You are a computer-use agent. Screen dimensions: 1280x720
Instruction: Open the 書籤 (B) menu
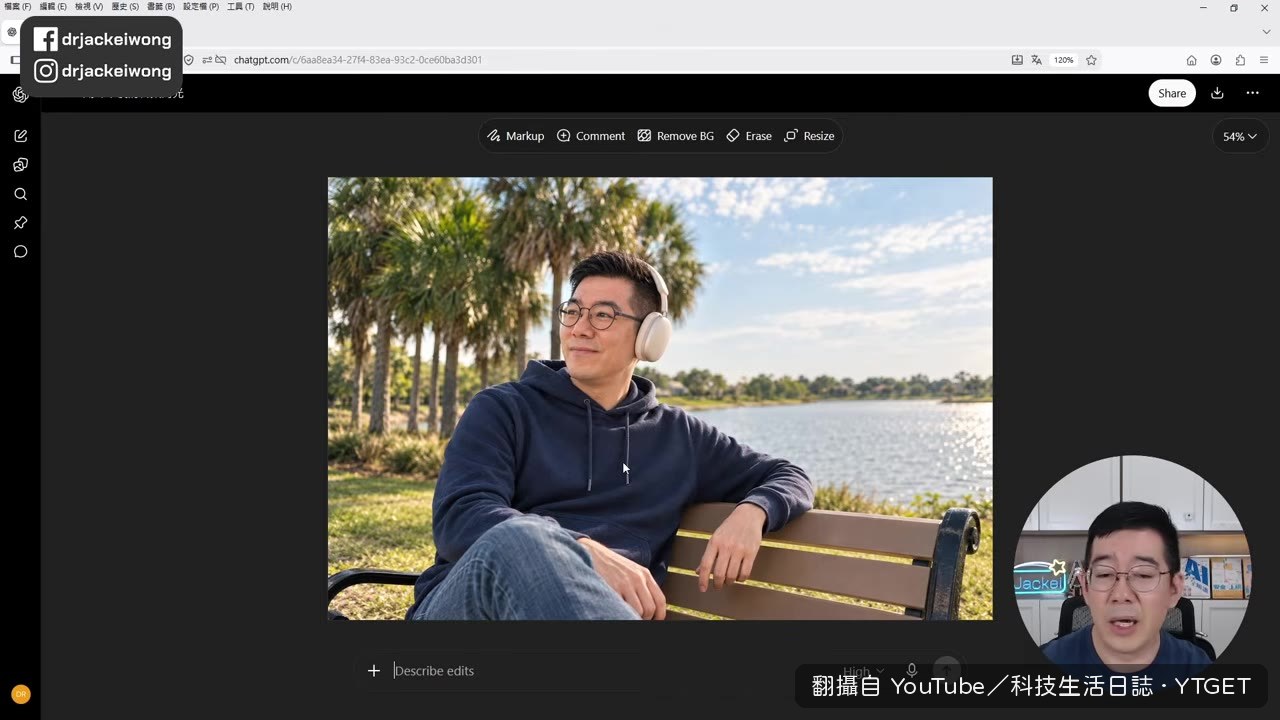pyautogui.click(x=161, y=7)
